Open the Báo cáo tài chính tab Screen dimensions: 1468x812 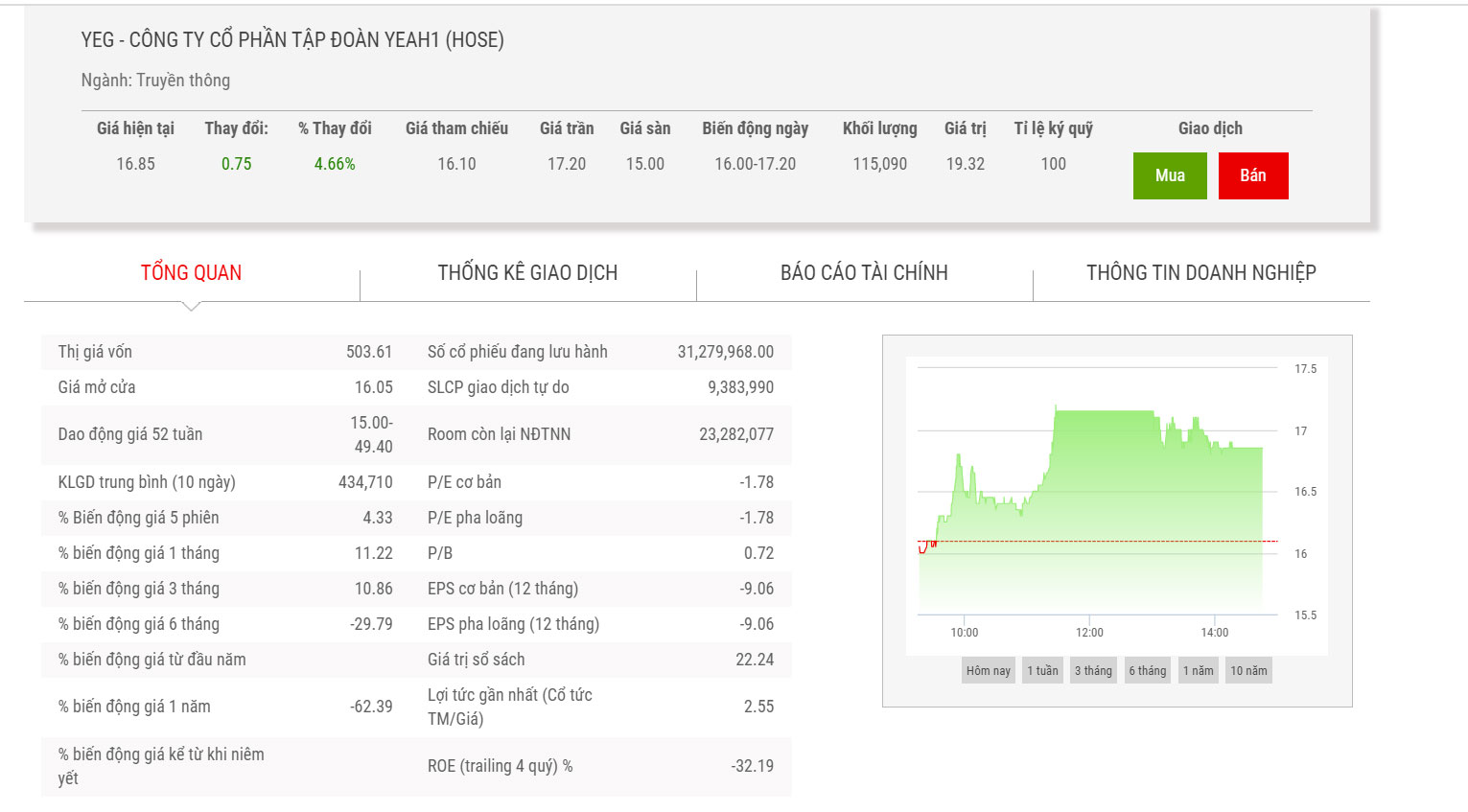click(x=864, y=273)
